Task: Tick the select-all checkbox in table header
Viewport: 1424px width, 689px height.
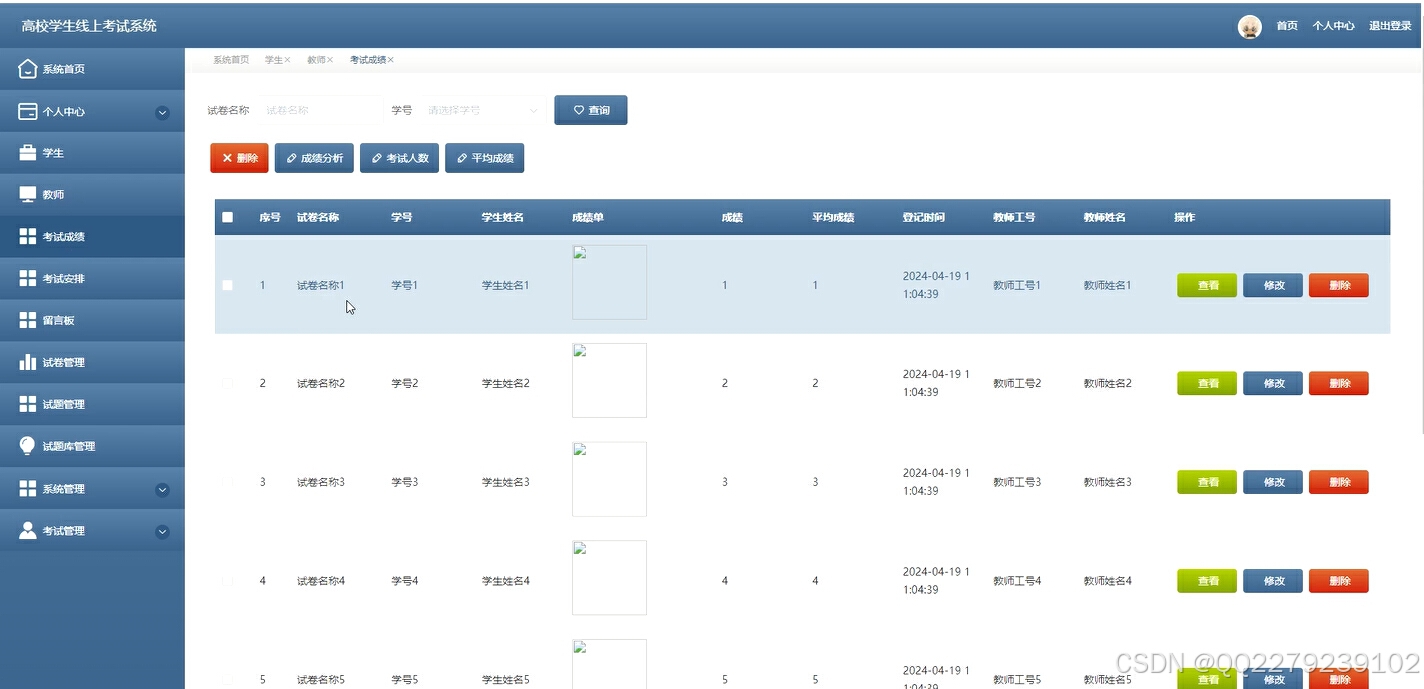Action: pos(227,217)
